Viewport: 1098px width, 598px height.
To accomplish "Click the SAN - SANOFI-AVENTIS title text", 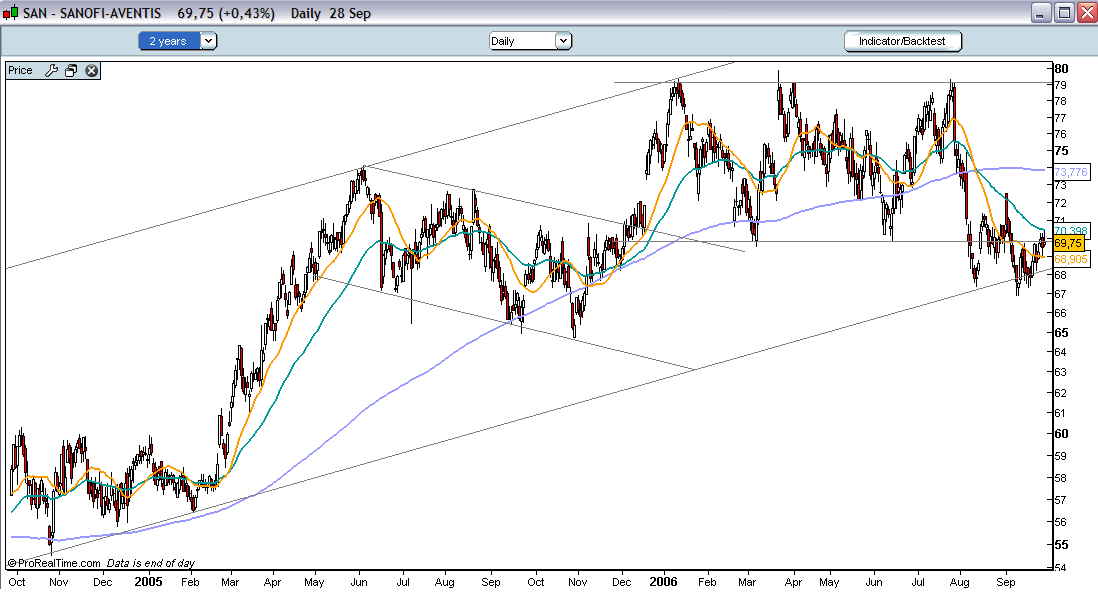I will (x=92, y=13).
